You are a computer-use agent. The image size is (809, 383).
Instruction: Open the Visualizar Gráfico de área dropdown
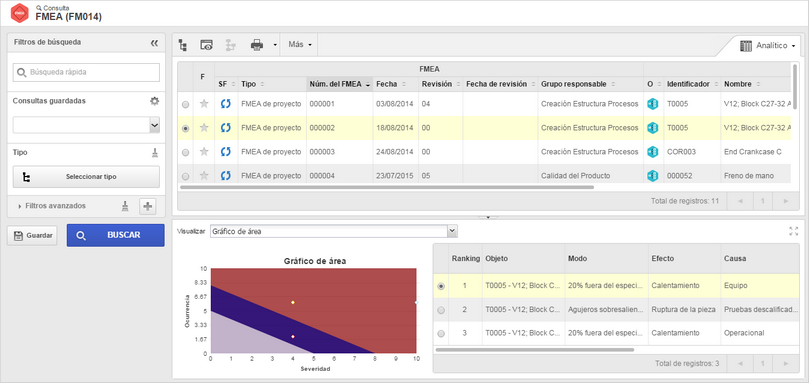coord(334,231)
